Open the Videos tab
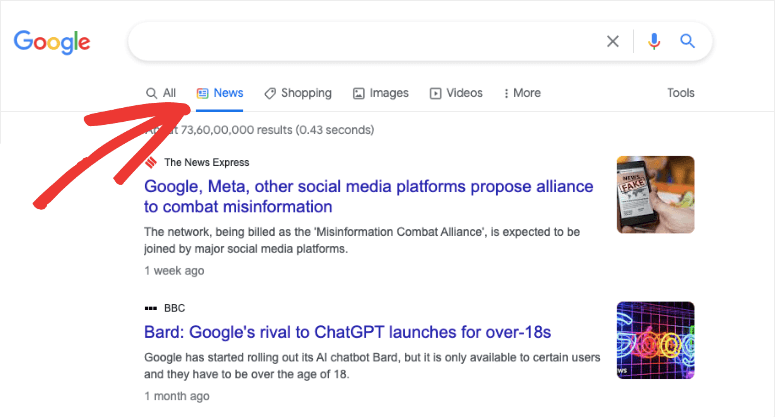 [x=456, y=93]
